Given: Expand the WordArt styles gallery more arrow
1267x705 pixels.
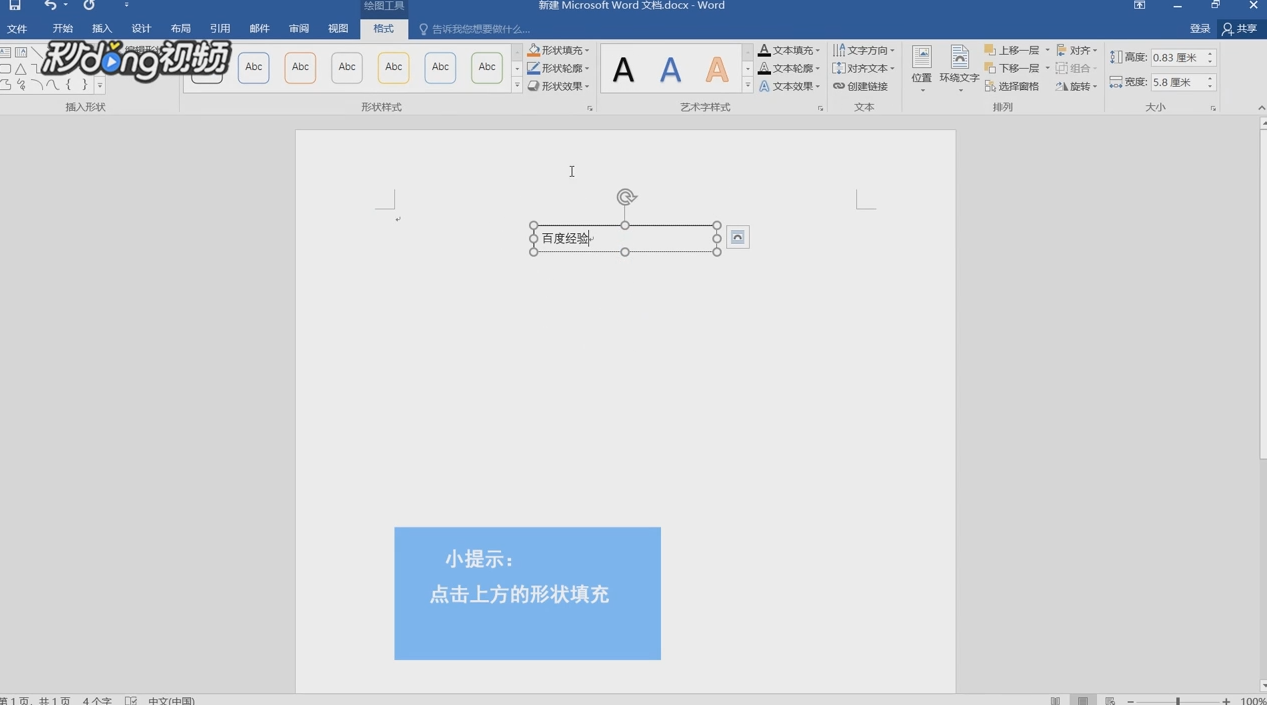Looking at the screenshot, I should [x=747, y=86].
